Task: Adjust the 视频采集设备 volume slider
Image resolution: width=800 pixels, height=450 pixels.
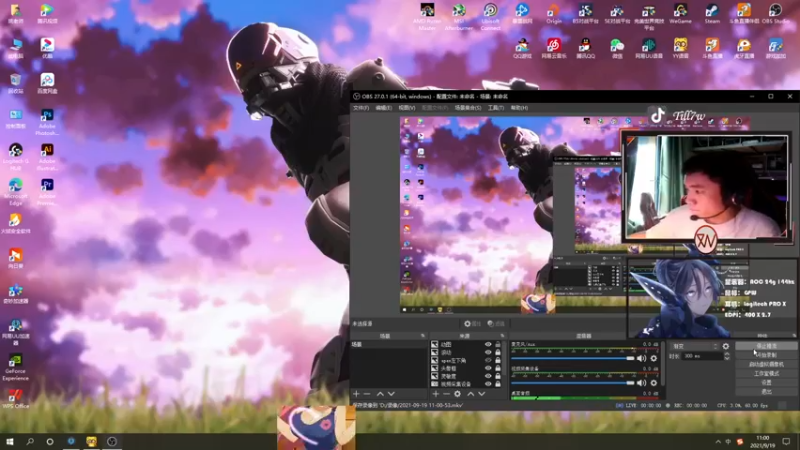Action: tap(572, 383)
